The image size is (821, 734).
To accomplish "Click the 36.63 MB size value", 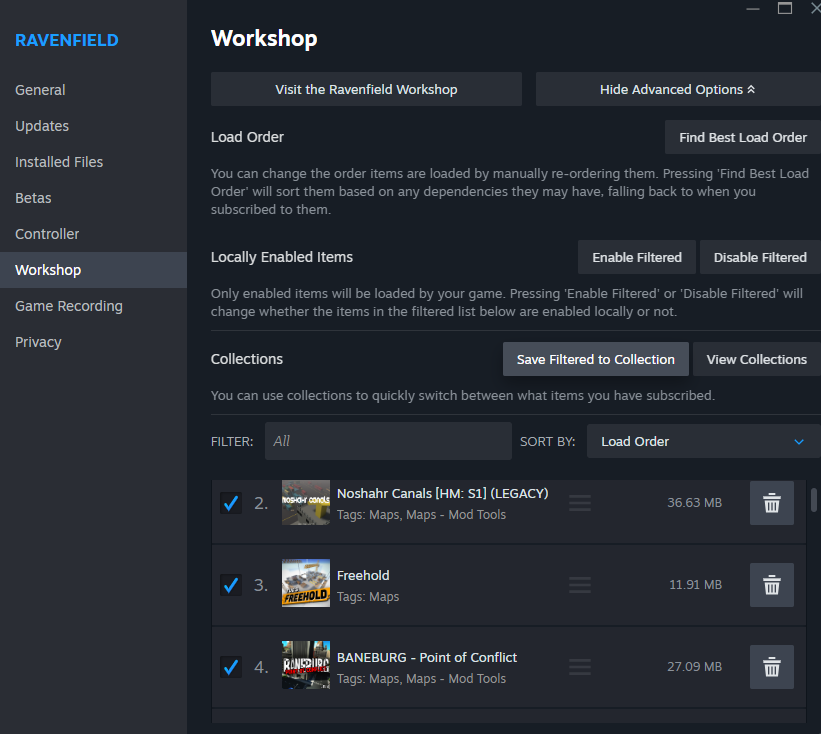I will [x=694, y=503].
